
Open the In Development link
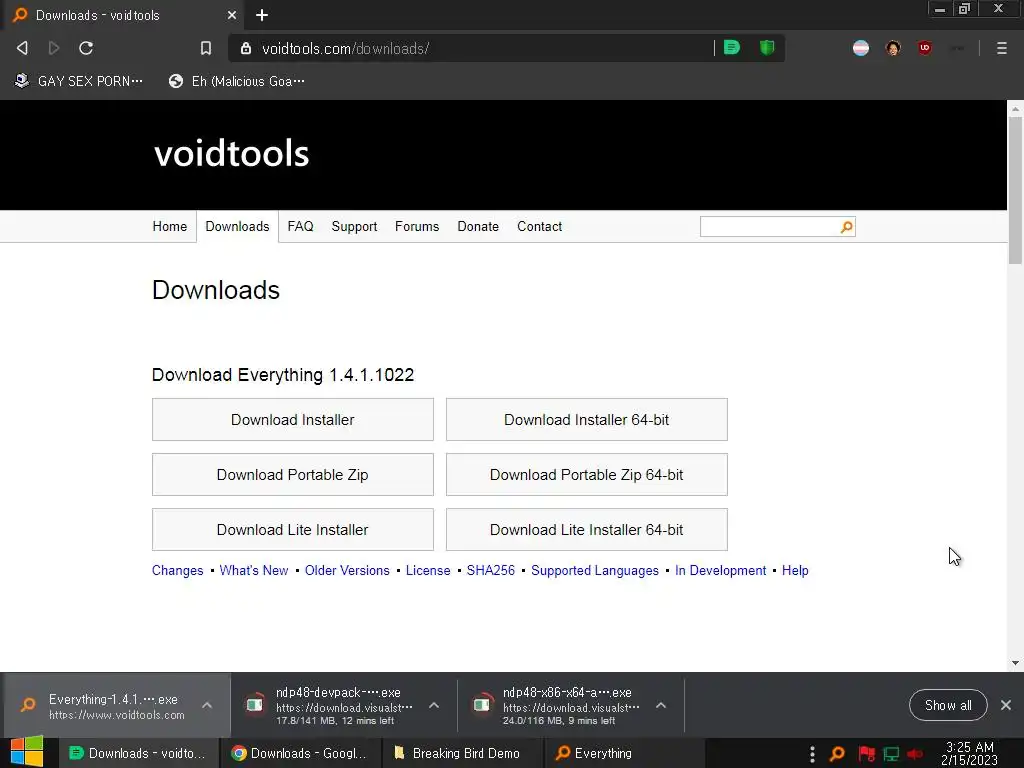click(720, 570)
